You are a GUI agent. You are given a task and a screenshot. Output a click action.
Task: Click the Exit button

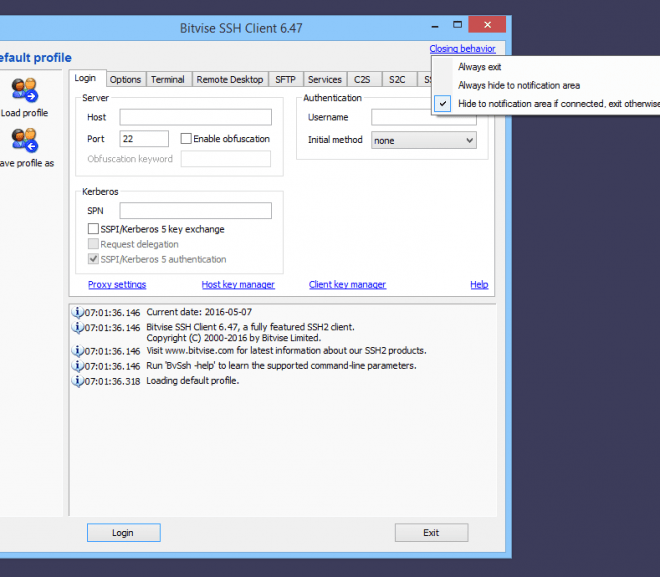[431, 532]
